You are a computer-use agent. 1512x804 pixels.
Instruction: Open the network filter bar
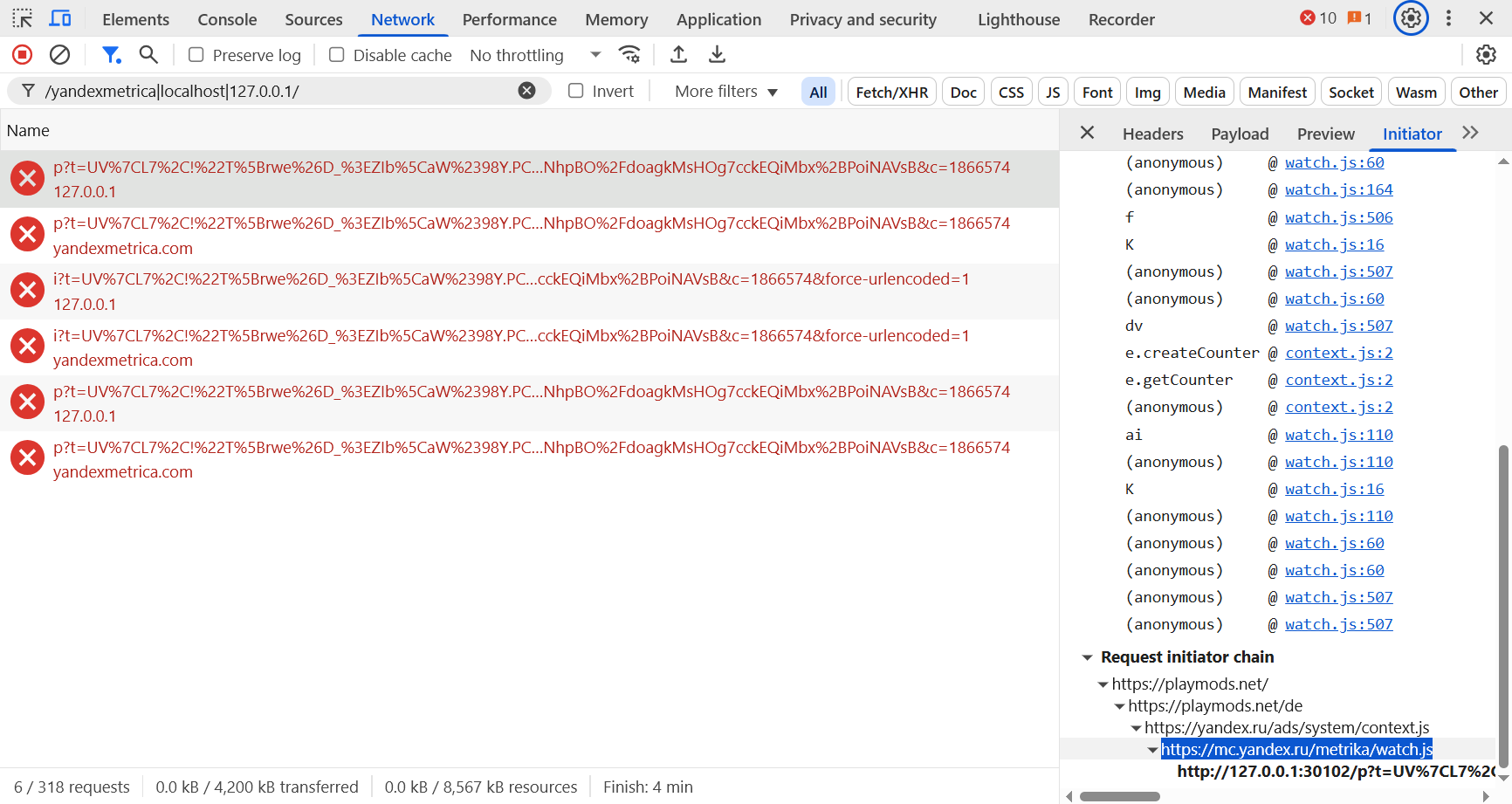pyautogui.click(x=111, y=54)
